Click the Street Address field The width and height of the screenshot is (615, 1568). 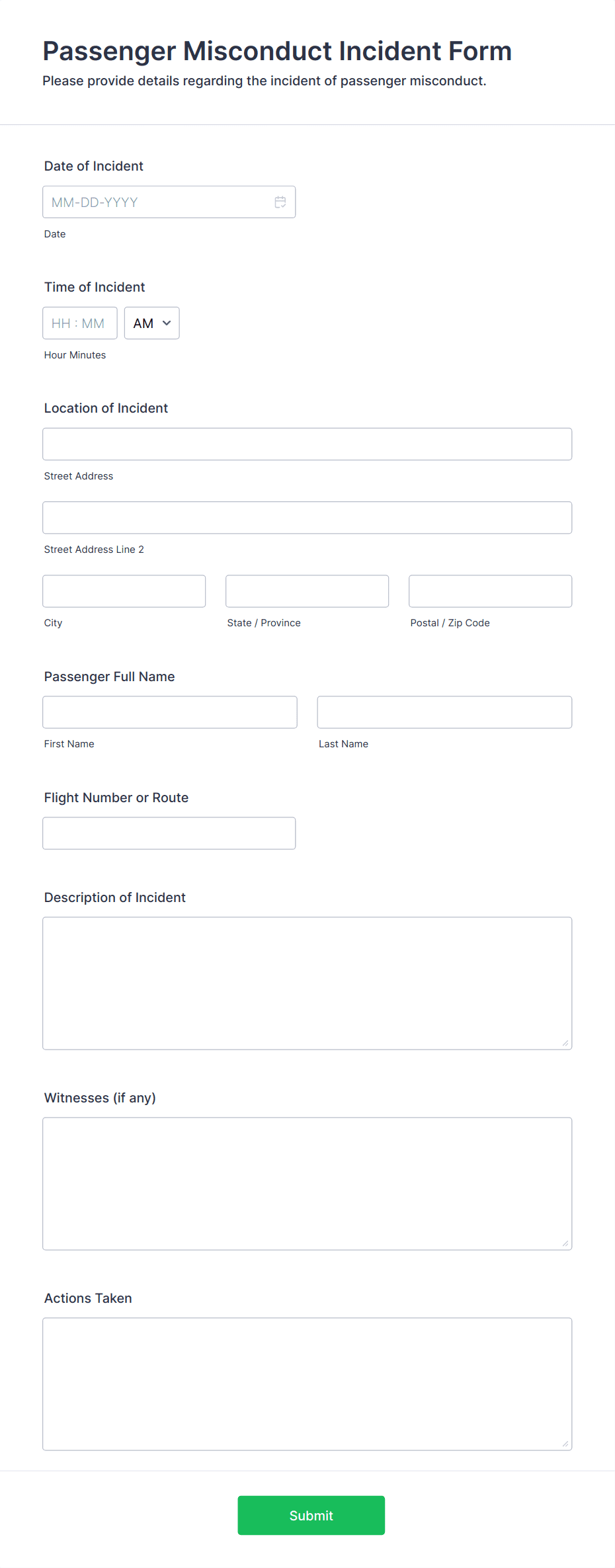click(307, 444)
